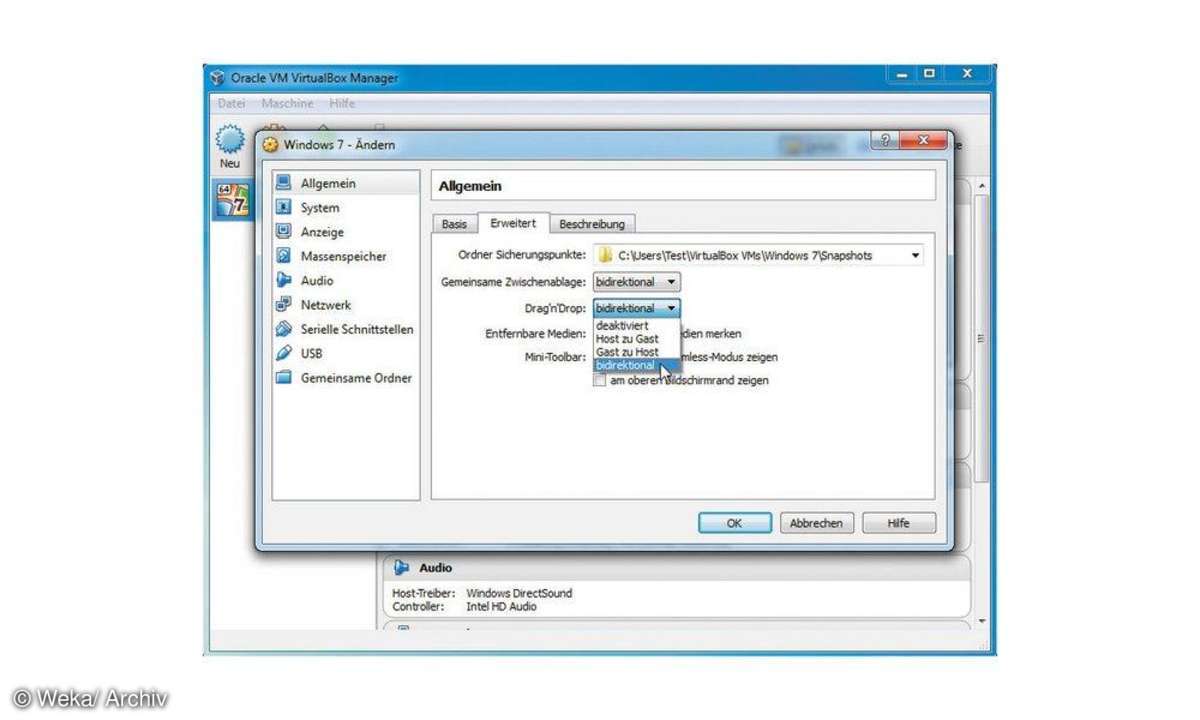Click the dialog title bar help question mark
This screenshot has width=1200, height=720.
click(x=883, y=143)
